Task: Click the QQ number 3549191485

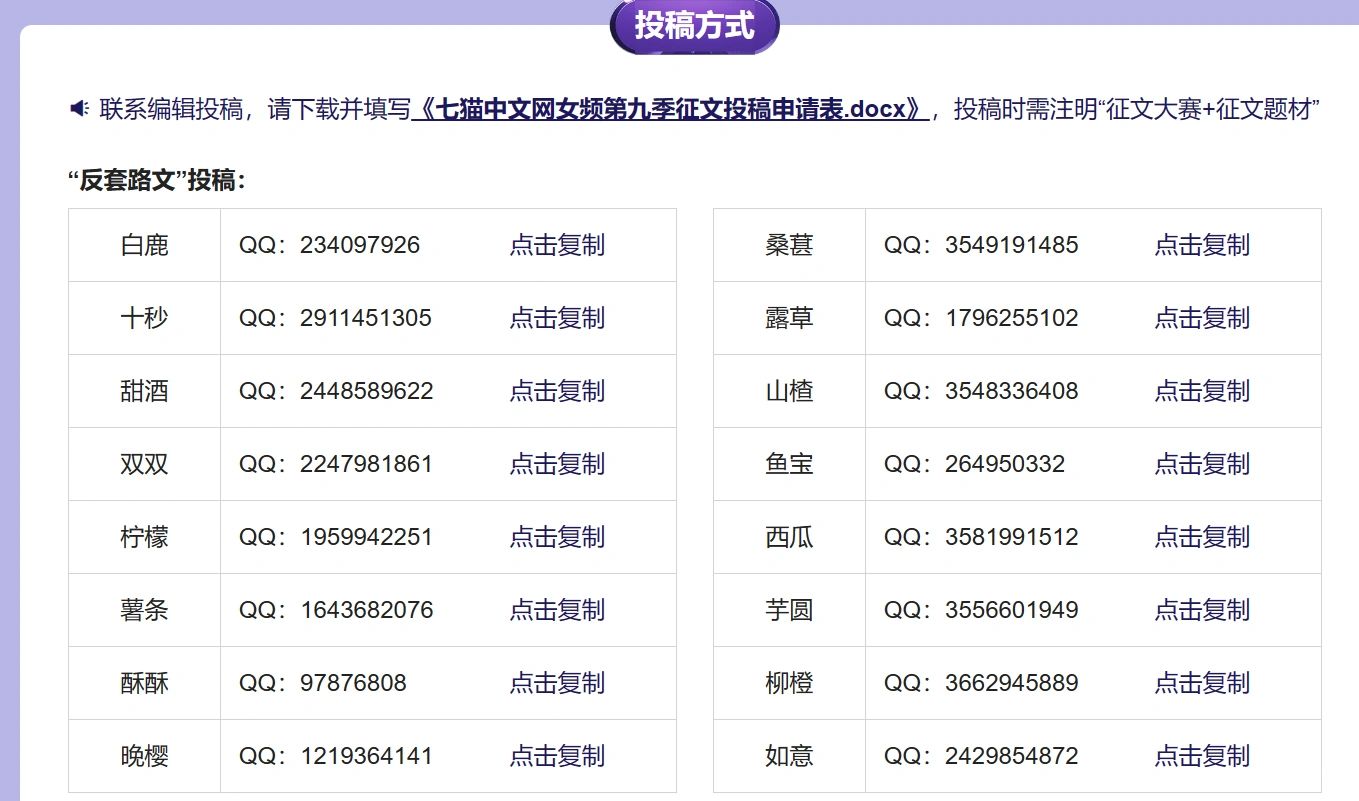Action: point(1012,245)
